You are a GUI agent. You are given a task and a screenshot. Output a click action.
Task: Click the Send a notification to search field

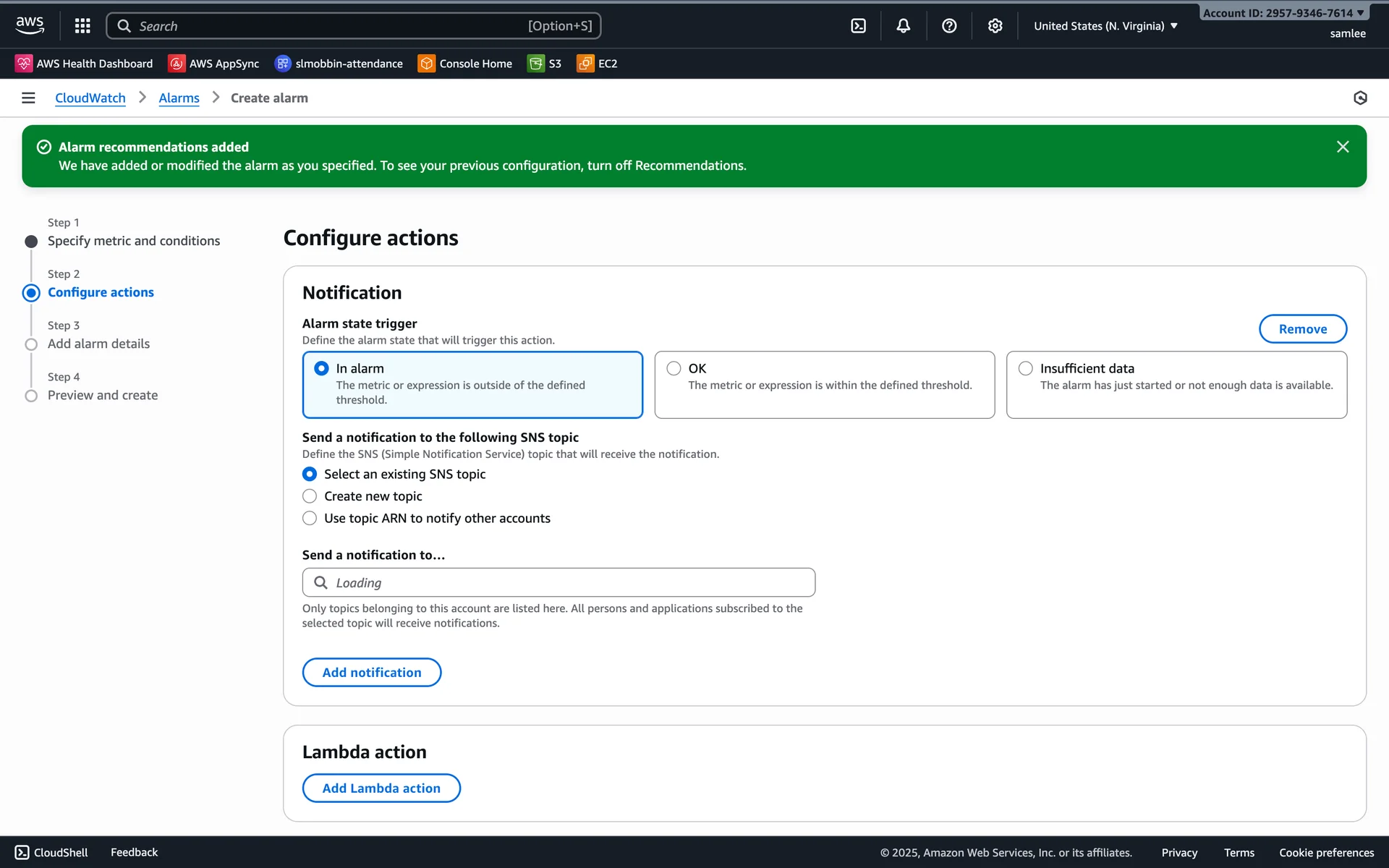click(x=558, y=582)
